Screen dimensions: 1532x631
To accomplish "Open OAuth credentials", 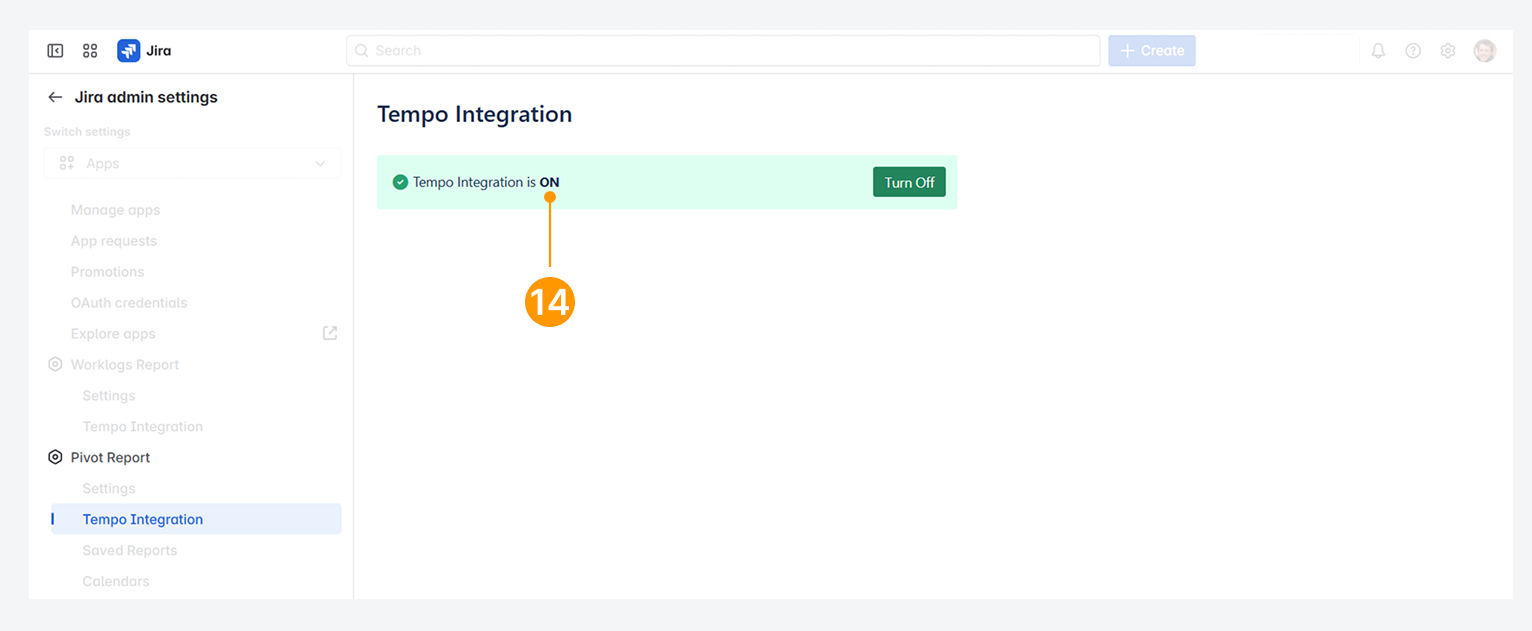I will tap(129, 303).
